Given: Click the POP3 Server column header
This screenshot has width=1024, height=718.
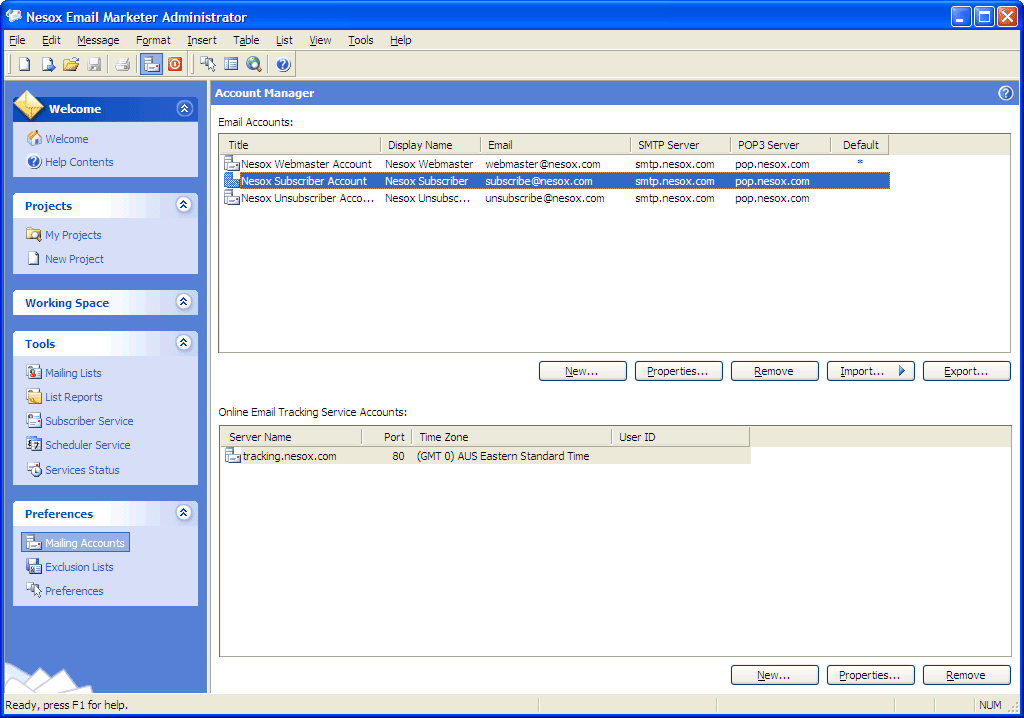Looking at the screenshot, I should [780, 144].
